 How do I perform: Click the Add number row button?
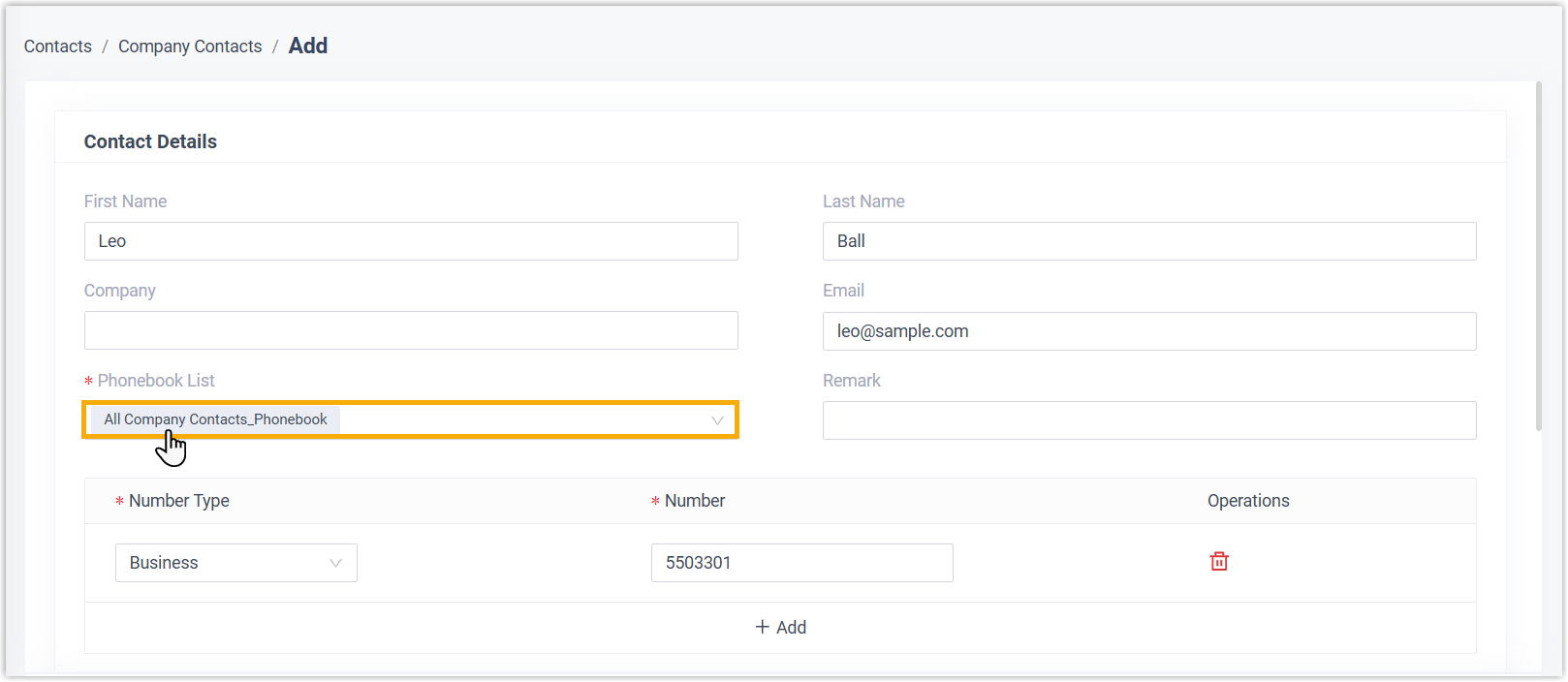point(781,628)
